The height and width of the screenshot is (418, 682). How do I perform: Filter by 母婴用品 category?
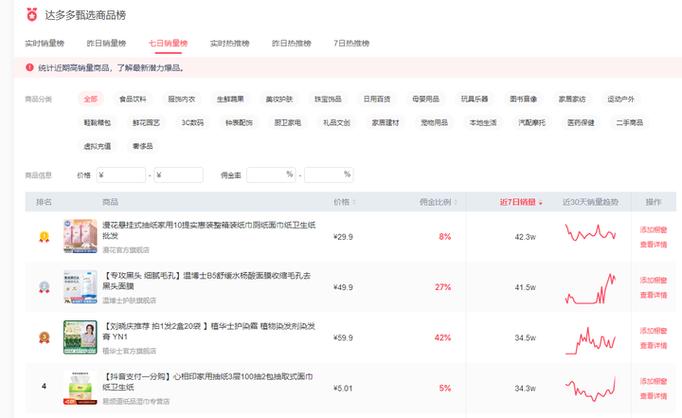(425, 99)
